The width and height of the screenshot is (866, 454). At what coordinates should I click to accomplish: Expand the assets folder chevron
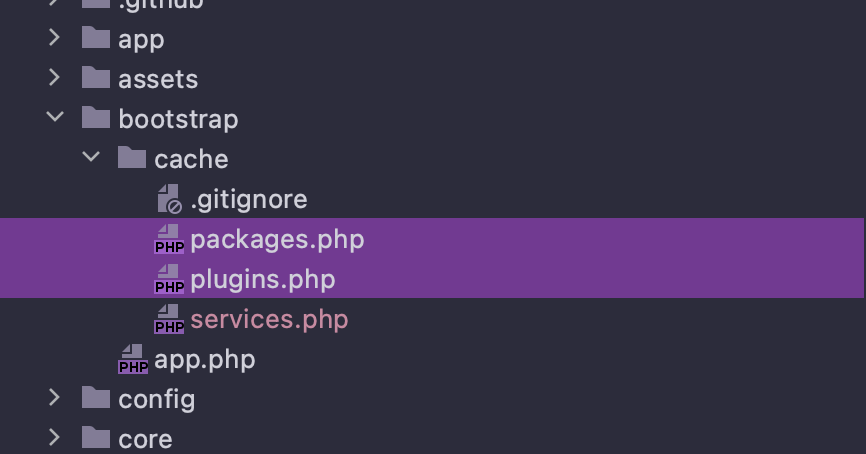click(x=54, y=77)
